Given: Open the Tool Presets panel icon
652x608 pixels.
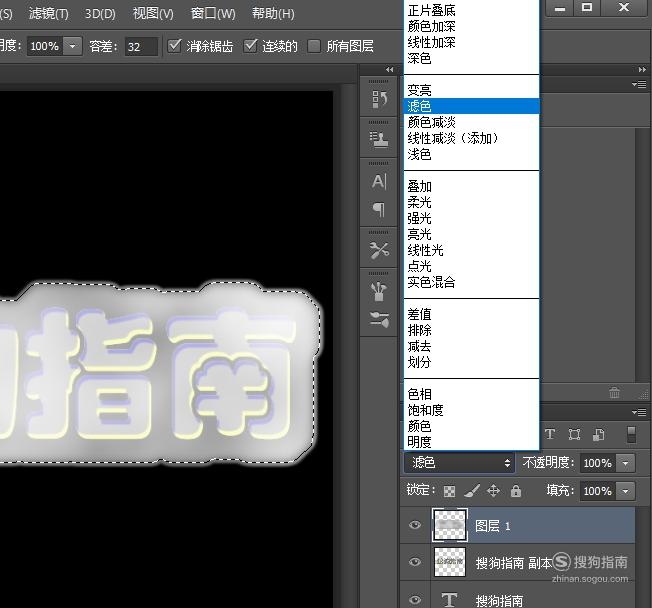Looking at the screenshot, I should click(x=379, y=251).
